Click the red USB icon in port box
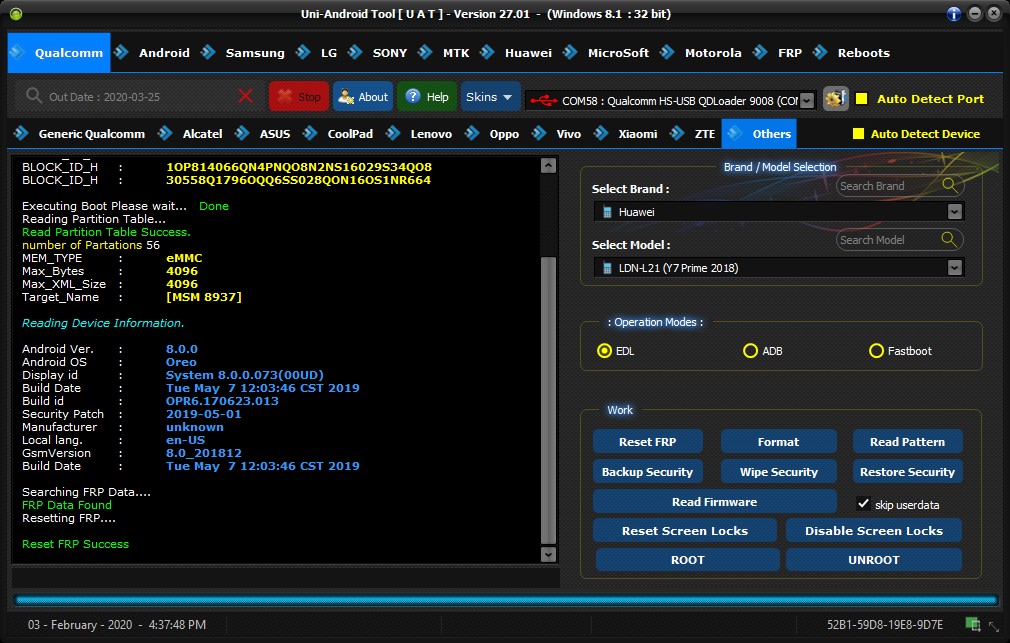The height and width of the screenshot is (643, 1010). click(x=543, y=101)
